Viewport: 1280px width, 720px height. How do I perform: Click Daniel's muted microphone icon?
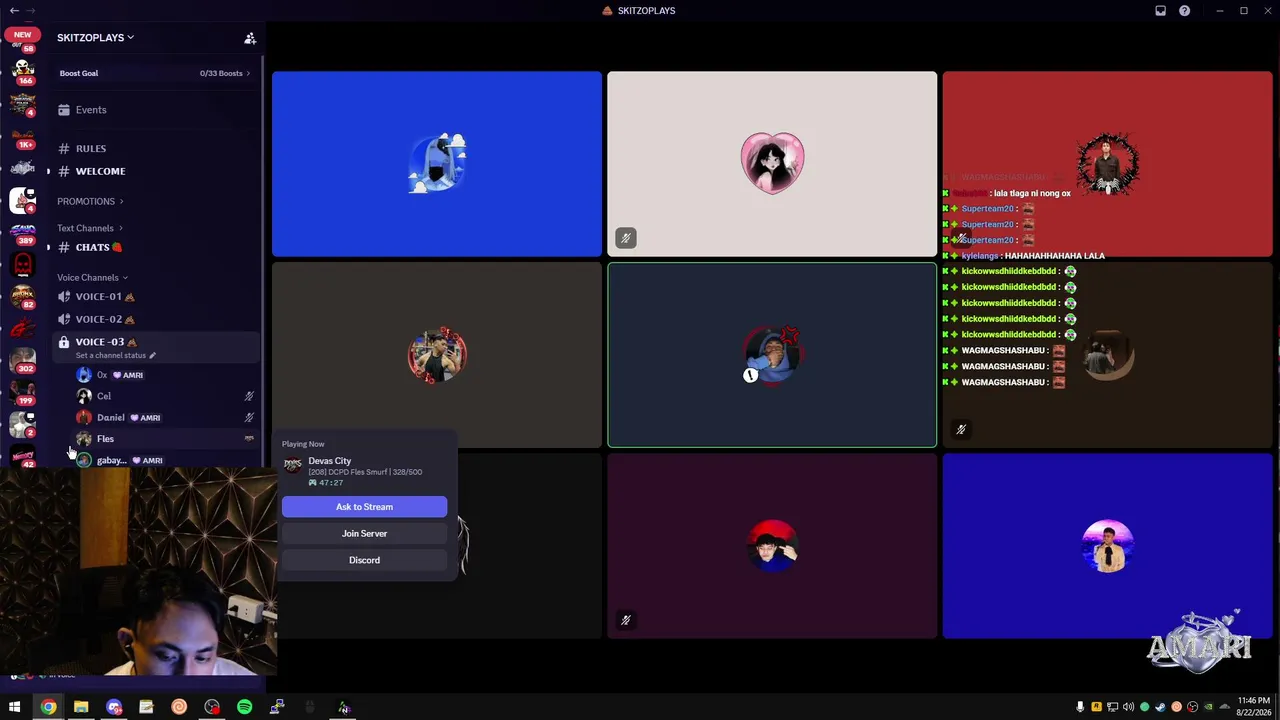click(x=249, y=418)
